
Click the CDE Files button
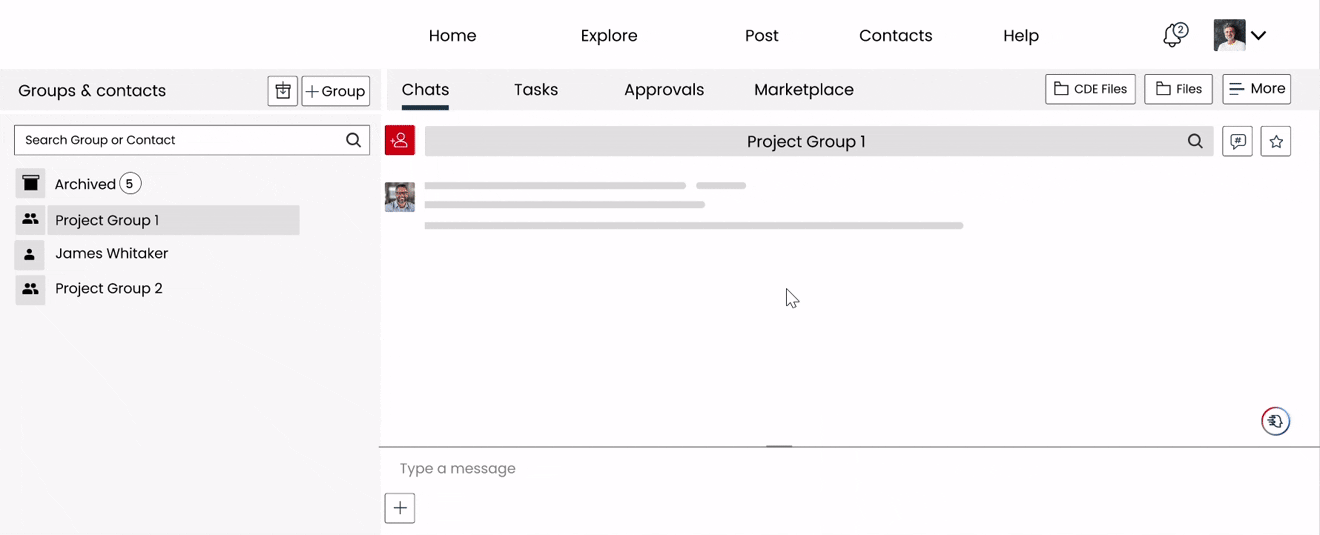click(1090, 89)
